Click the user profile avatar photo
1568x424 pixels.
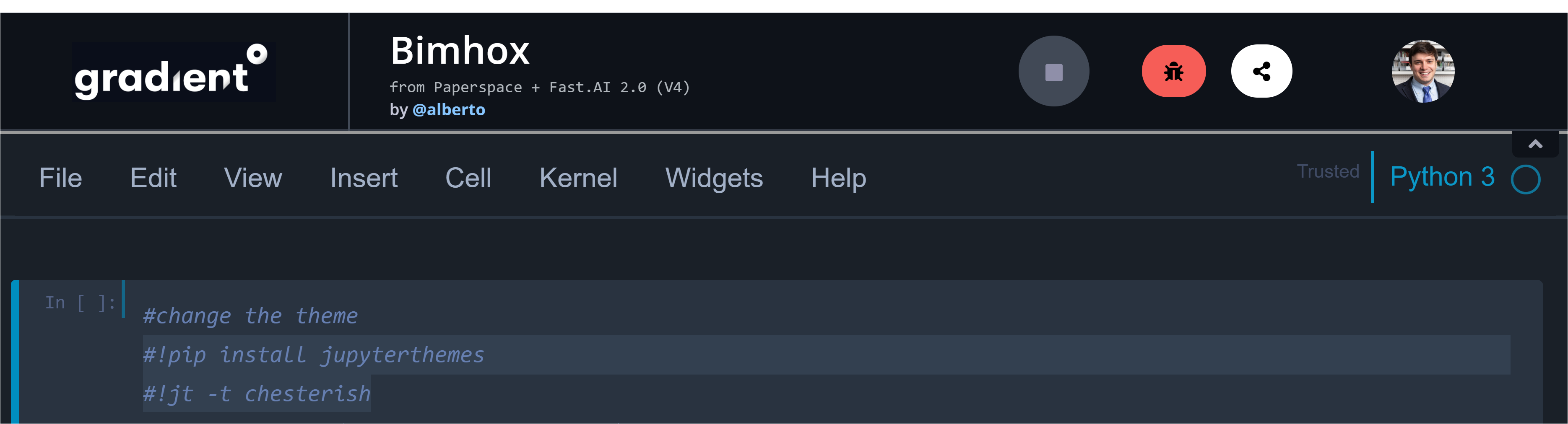click(1422, 71)
